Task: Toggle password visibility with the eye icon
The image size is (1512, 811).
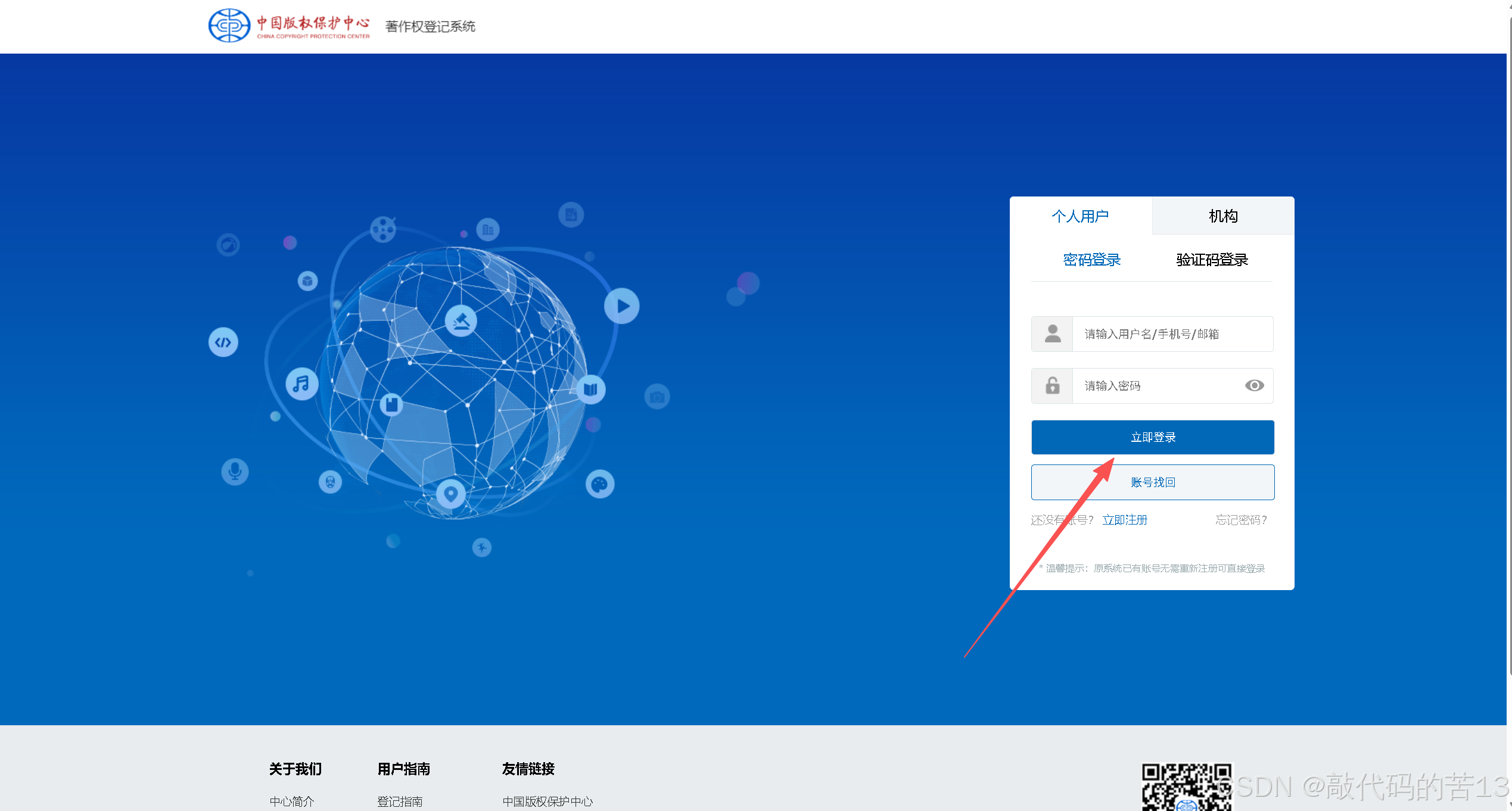Action: pyautogui.click(x=1254, y=386)
